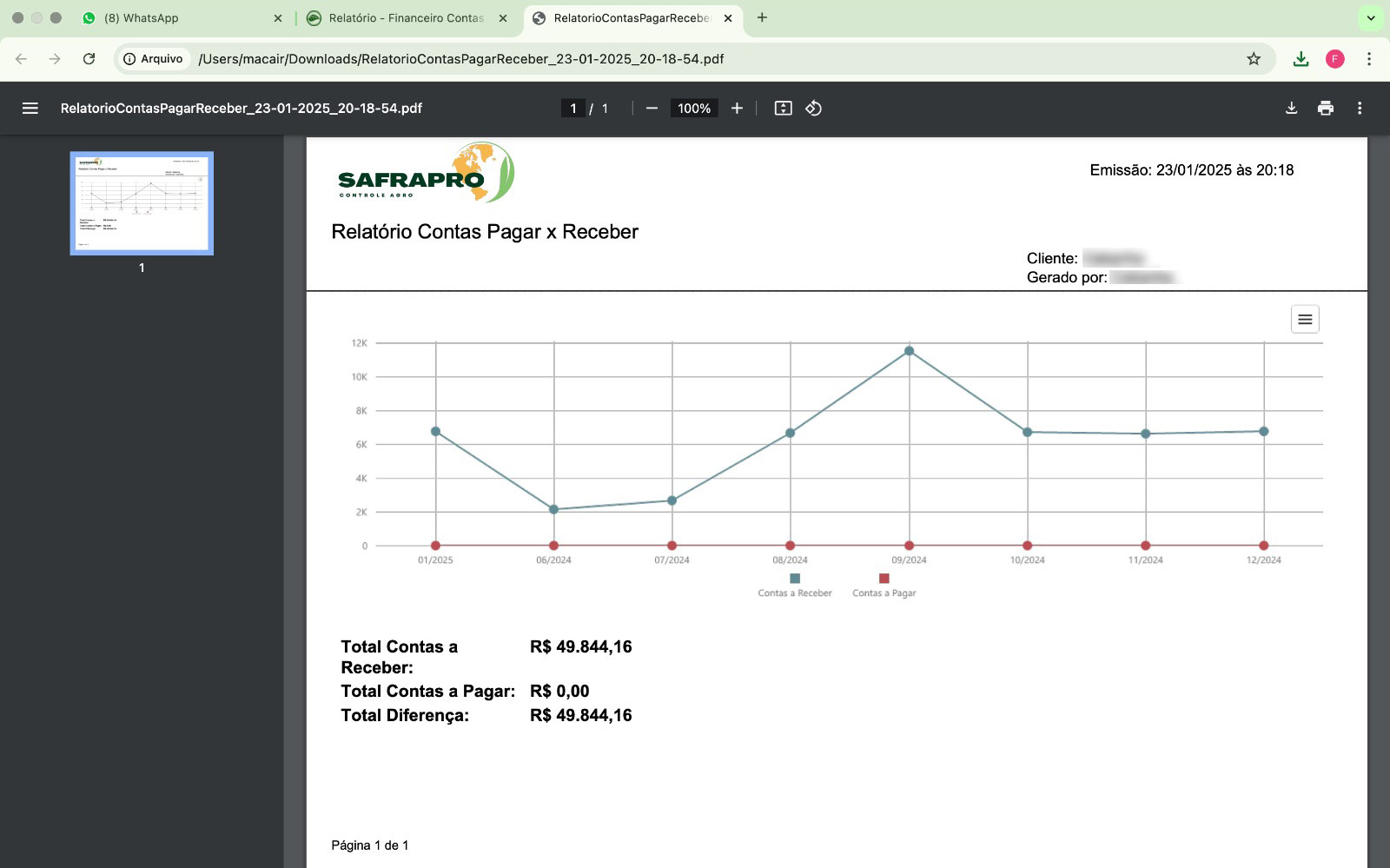
Task: Toggle Contas a Receber legend series
Action: point(794,586)
